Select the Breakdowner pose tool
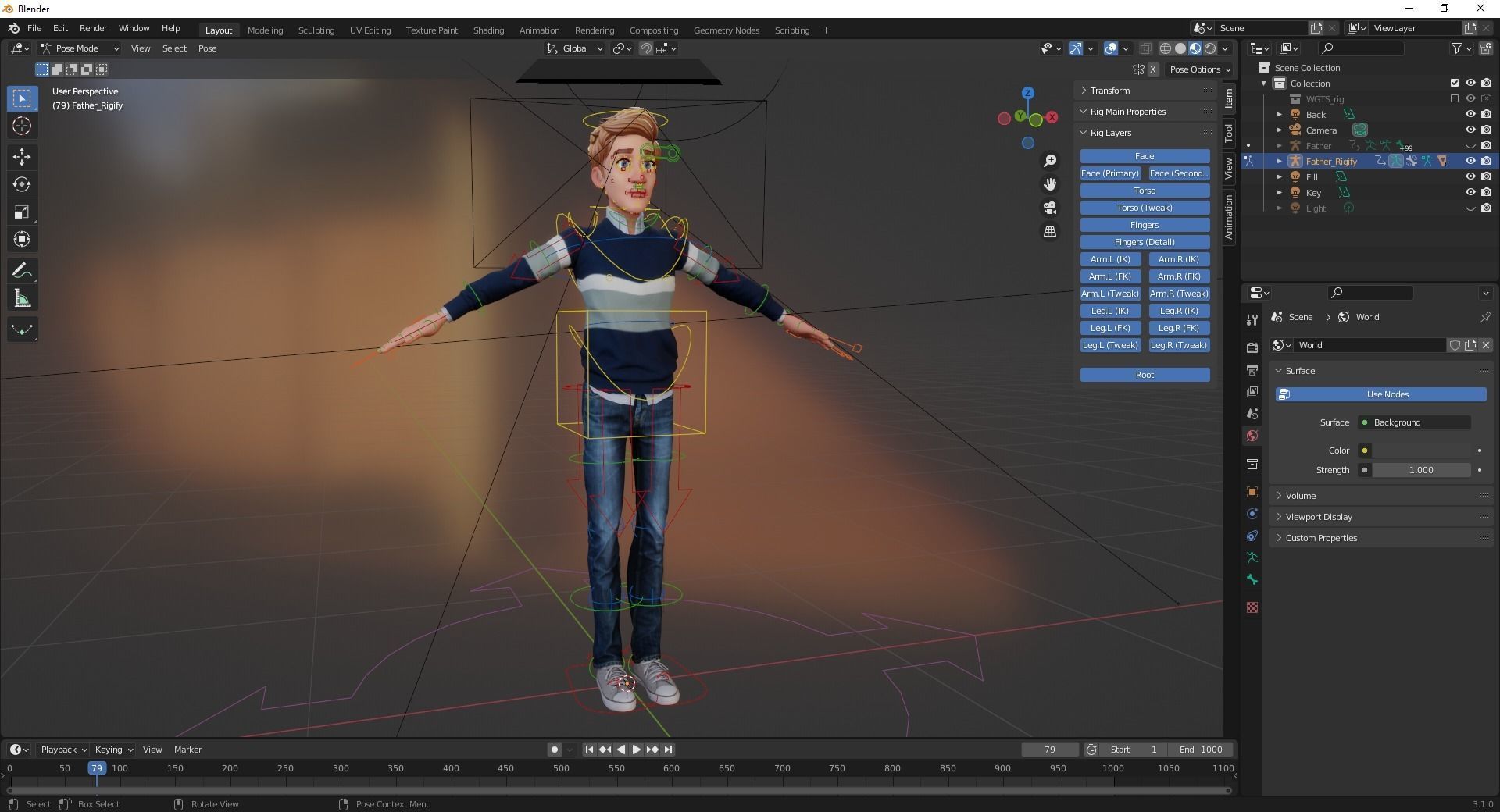 click(22, 329)
